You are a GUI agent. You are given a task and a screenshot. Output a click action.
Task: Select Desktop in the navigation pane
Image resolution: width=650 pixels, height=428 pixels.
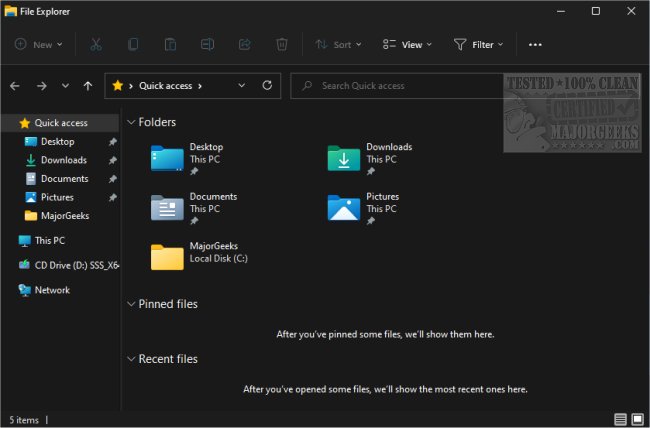click(x=60, y=141)
